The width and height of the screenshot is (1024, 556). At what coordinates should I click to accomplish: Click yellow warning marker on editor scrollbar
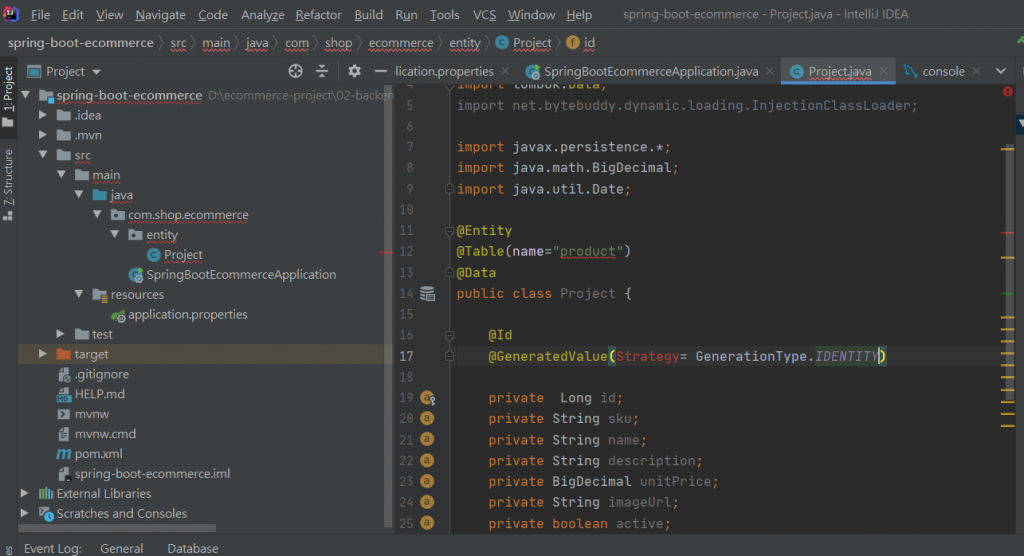pyautogui.click(x=1007, y=148)
